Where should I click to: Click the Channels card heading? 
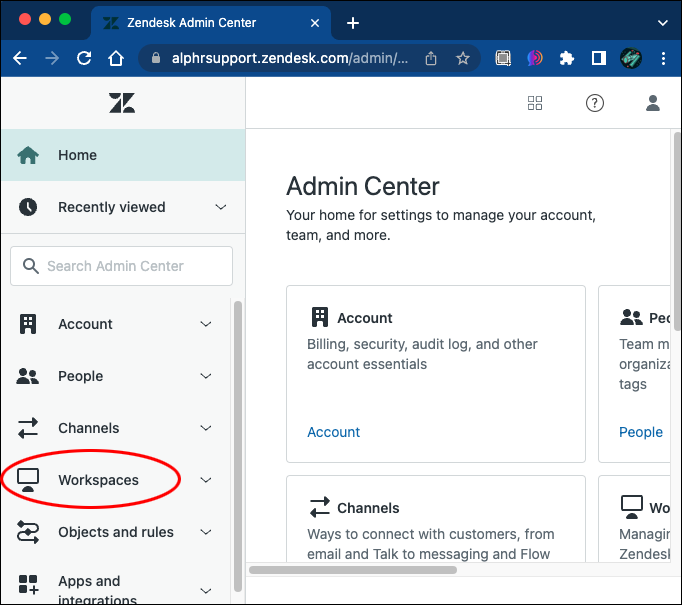[x=368, y=508]
